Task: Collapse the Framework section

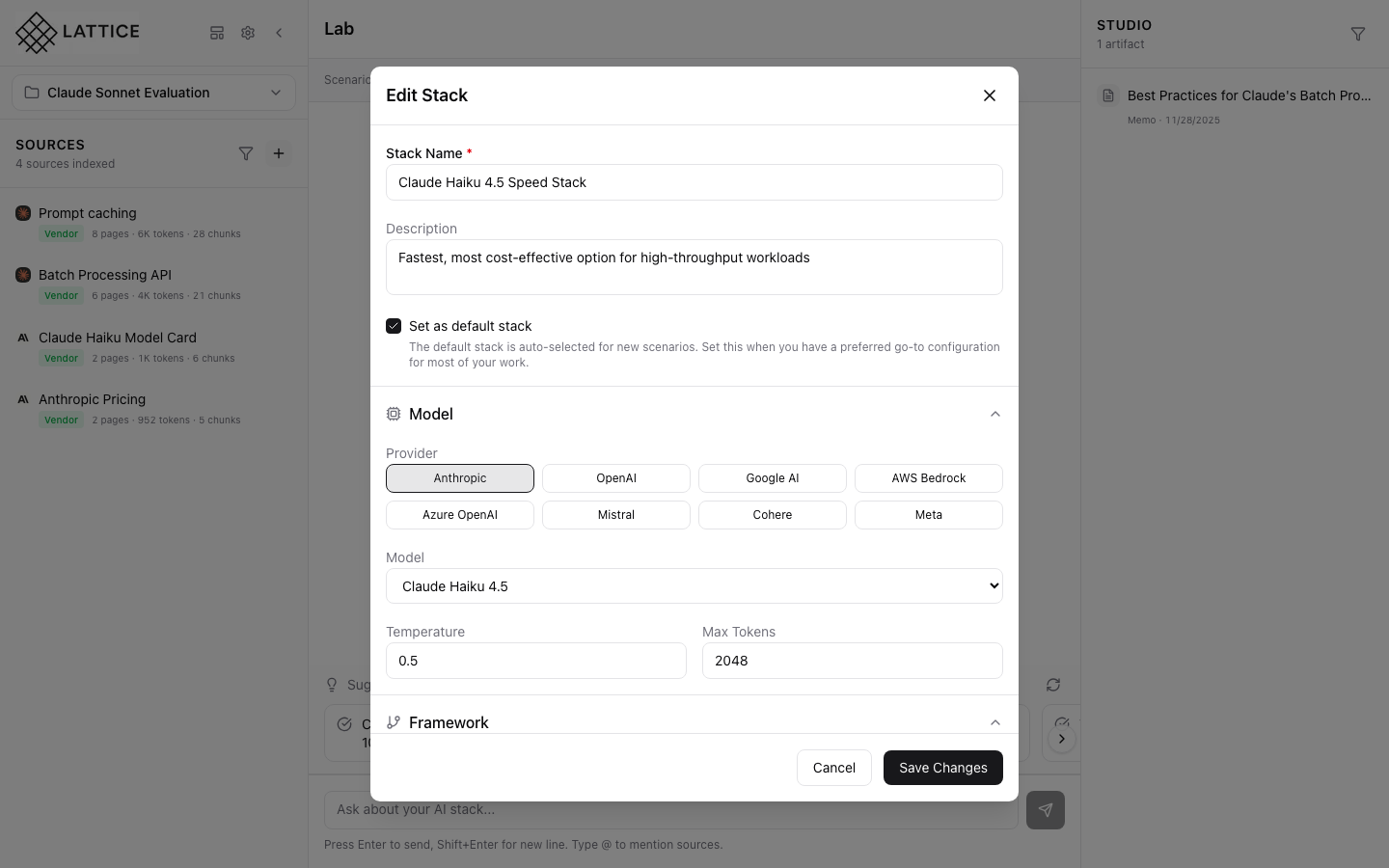Action: [995, 722]
